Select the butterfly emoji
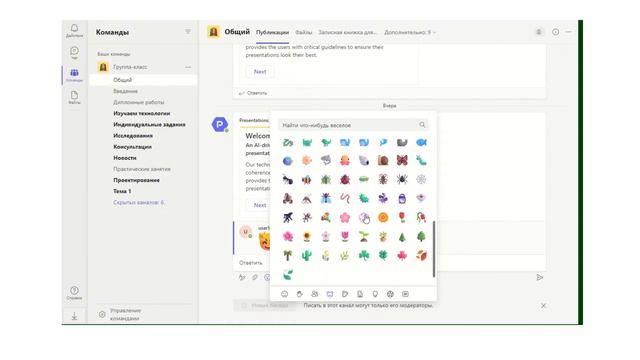640x360 pixels. (402, 160)
